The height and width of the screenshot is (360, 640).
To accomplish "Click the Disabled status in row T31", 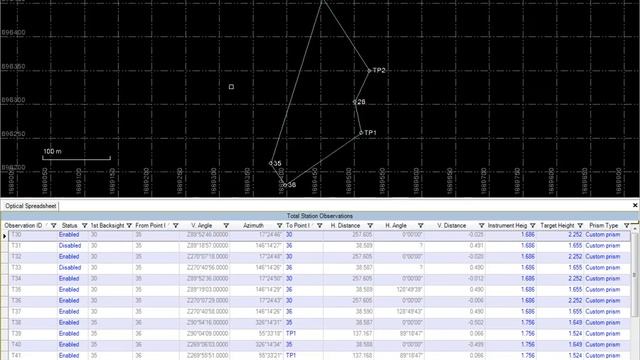I will [70, 246].
